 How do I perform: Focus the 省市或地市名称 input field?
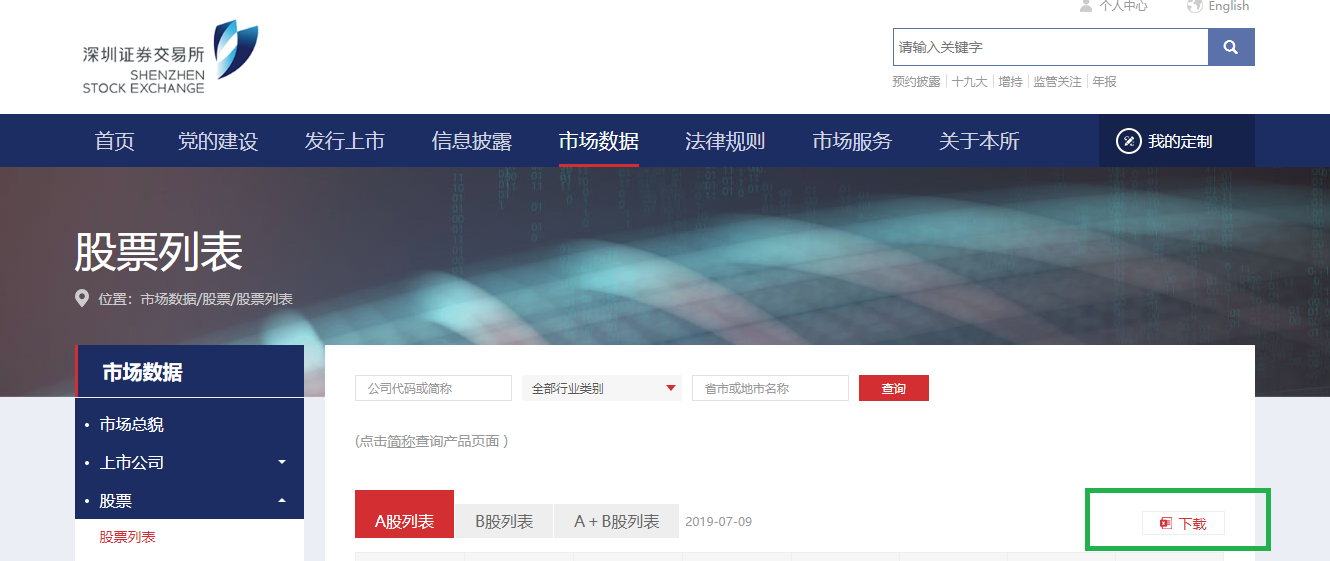point(770,388)
